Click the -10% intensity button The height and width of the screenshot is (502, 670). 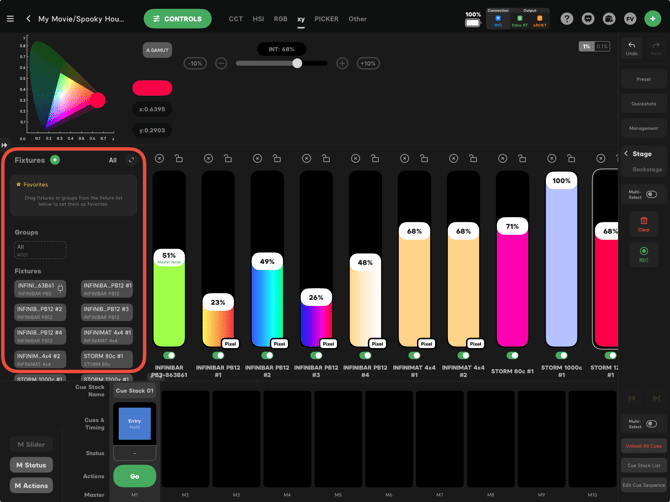(195, 63)
